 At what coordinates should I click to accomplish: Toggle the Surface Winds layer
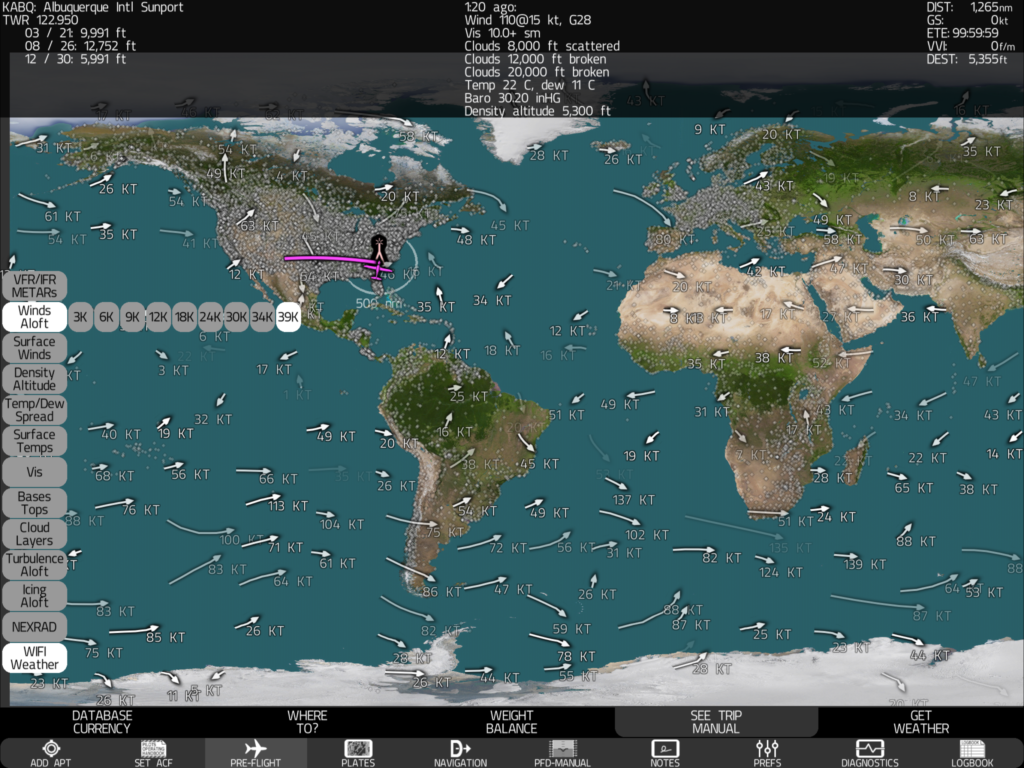pyautogui.click(x=34, y=347)
